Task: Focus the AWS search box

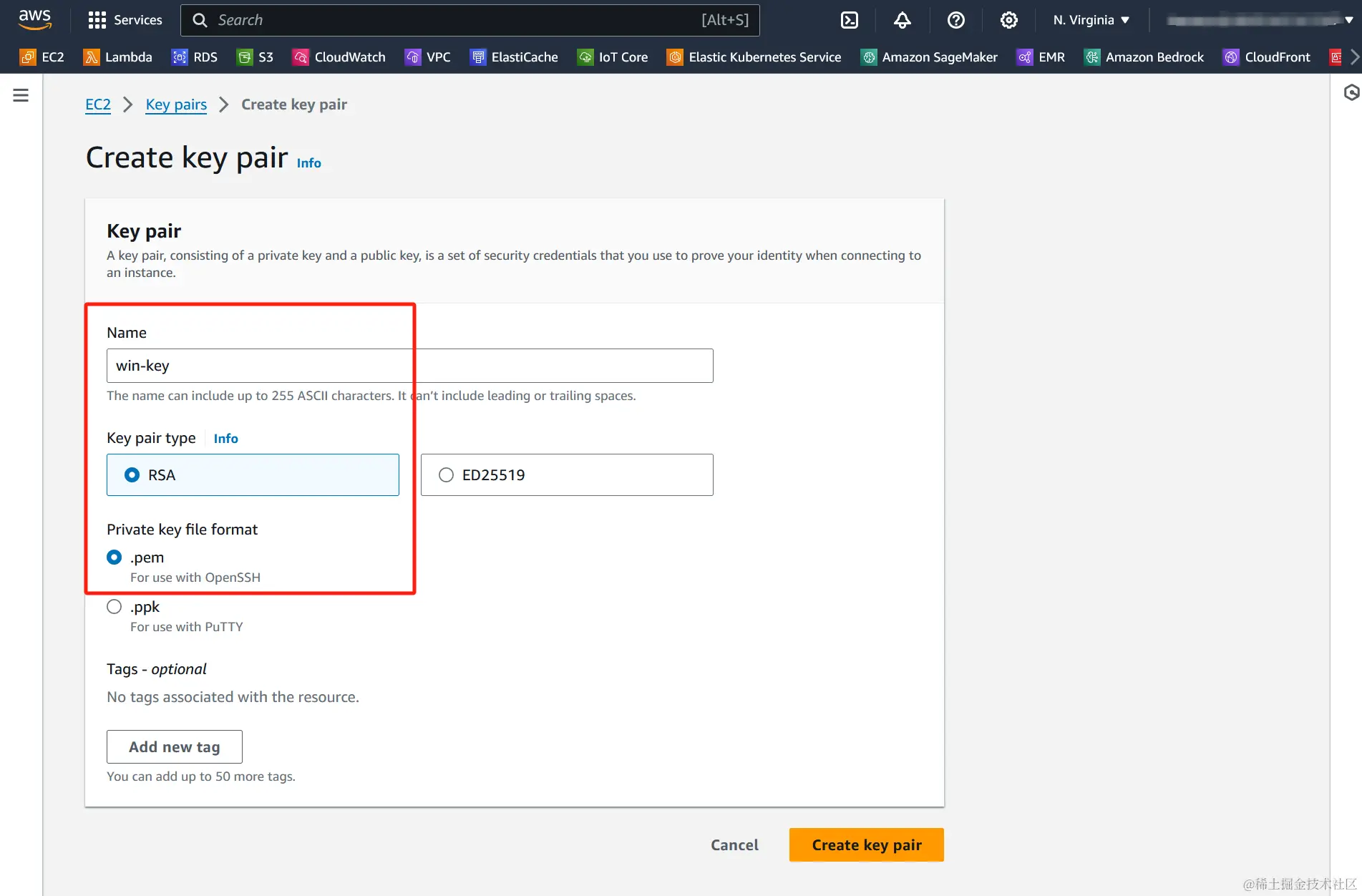Action: point(470,20)
